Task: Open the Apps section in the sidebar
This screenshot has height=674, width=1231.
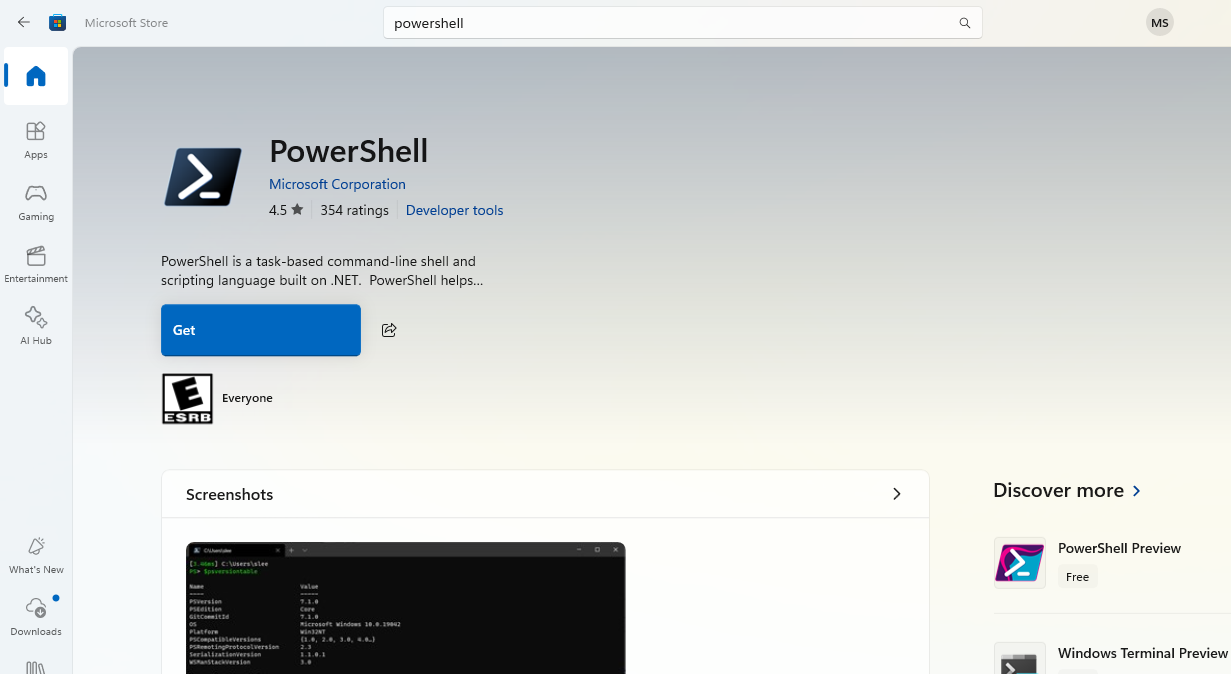Action: coord(35,139)
